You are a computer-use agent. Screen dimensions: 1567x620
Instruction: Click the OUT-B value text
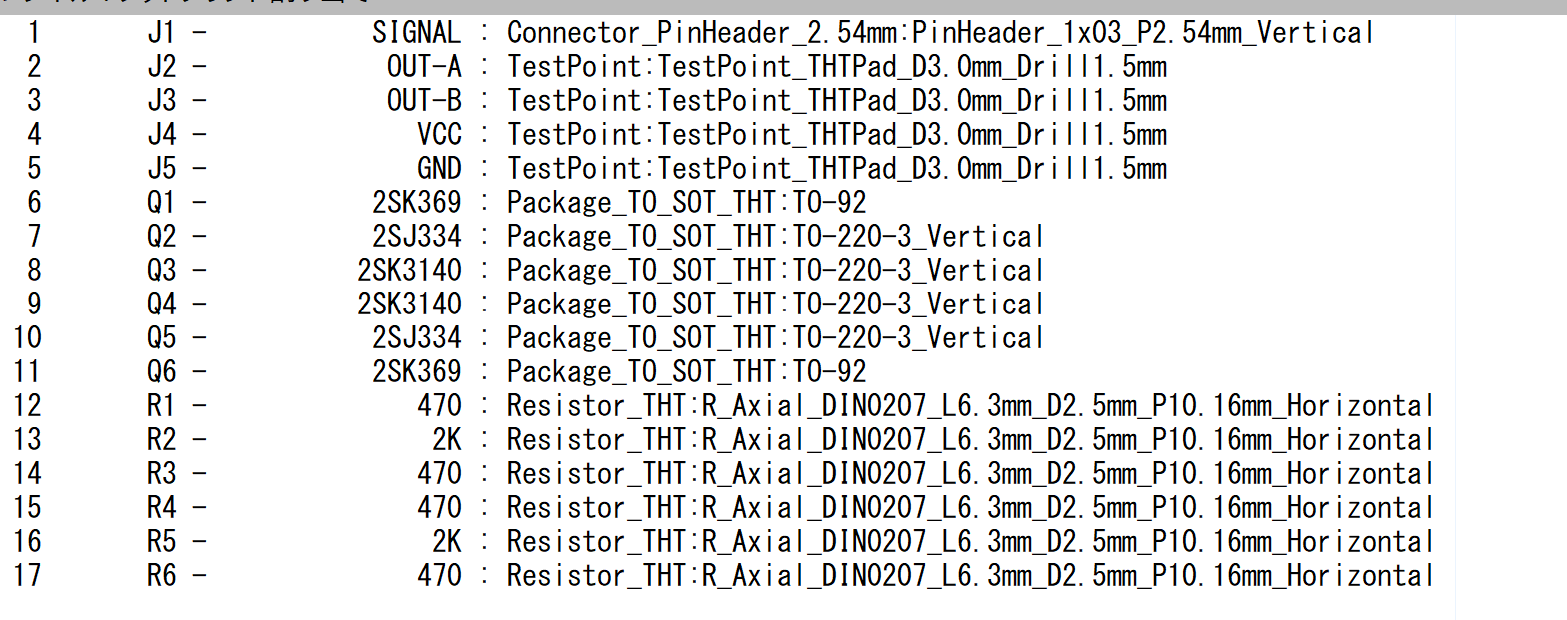click(424, 101)
